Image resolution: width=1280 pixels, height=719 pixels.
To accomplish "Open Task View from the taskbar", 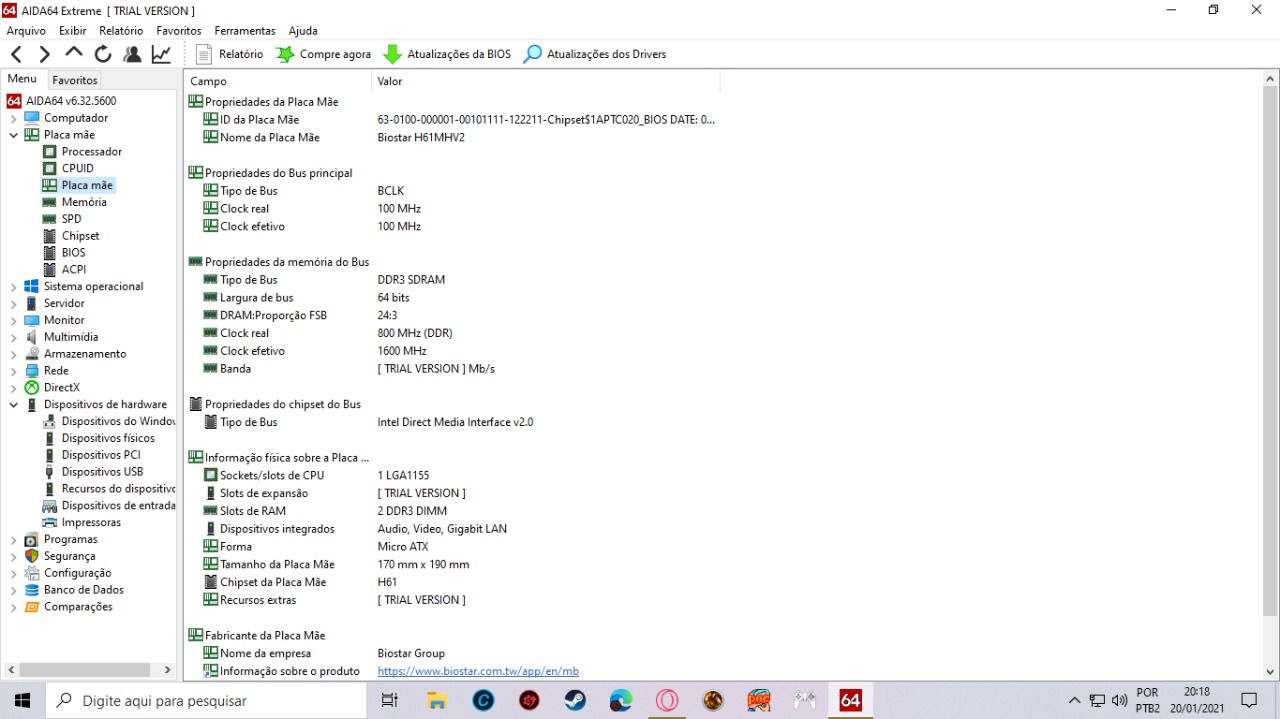I will pos(389,700).
